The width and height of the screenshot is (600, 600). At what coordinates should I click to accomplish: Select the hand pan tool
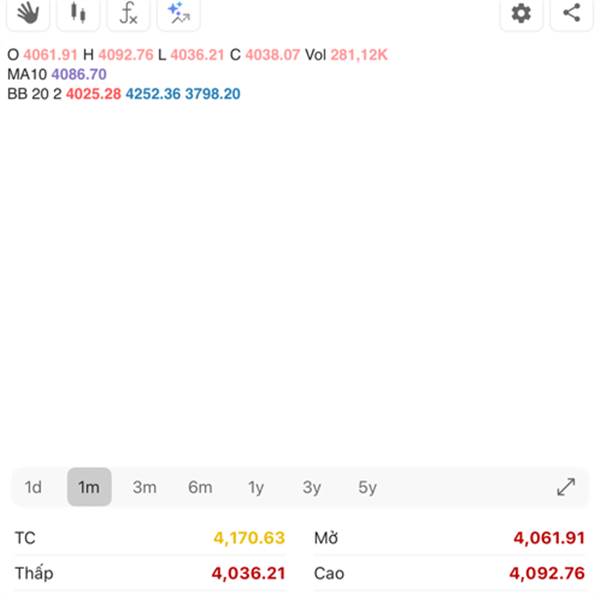[28, 13]
